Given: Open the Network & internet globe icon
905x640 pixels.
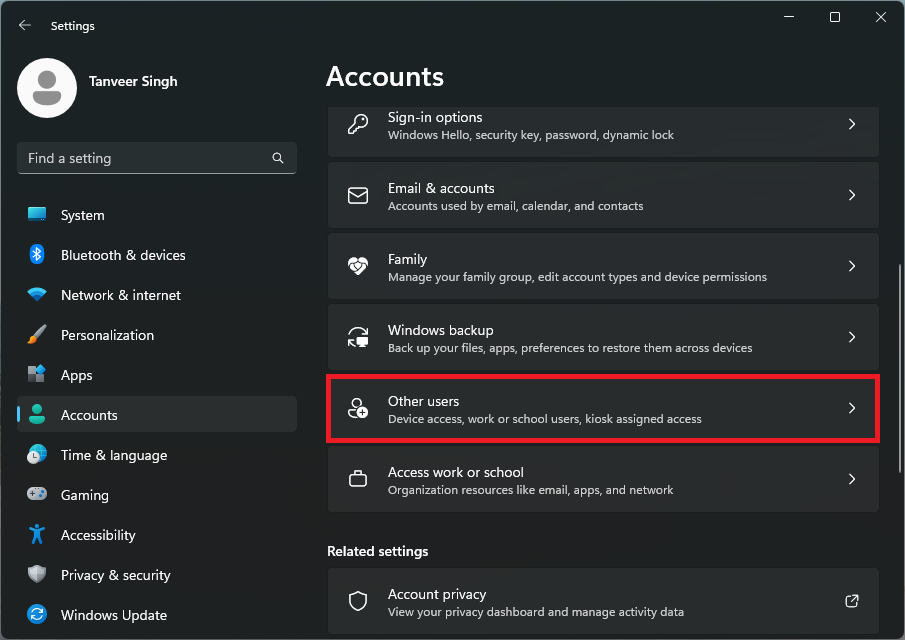Looking at the screenshot, I should click(x=37, y=294).
